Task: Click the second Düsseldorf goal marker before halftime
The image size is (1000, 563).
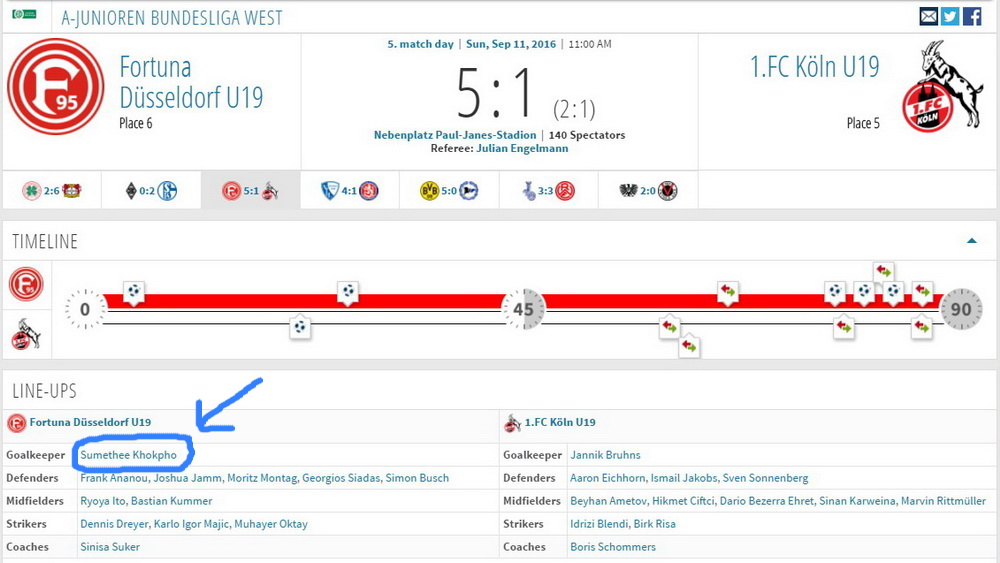Action: (348, 292)
